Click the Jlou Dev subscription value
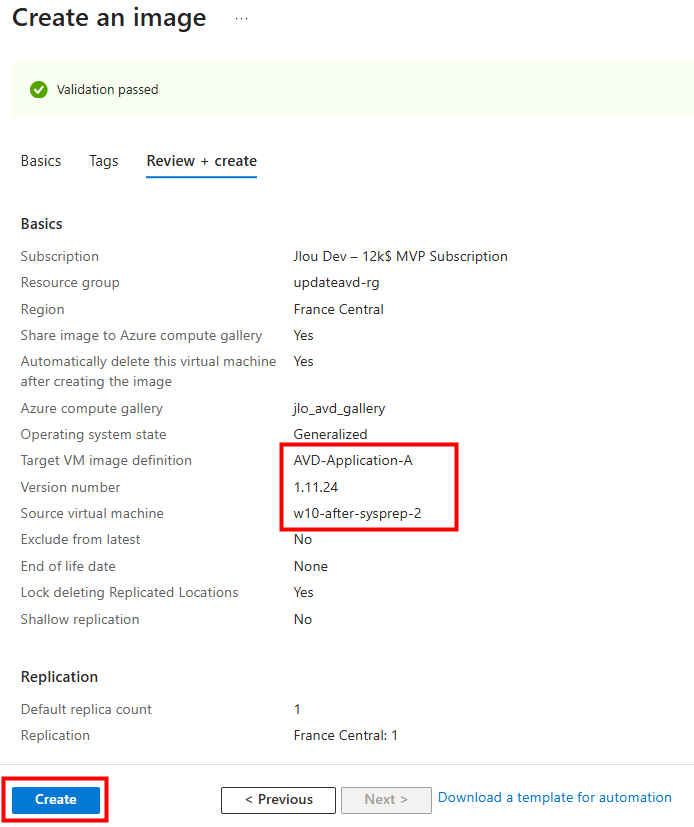This screenshot has height=827, width=694. pos(400,256)
